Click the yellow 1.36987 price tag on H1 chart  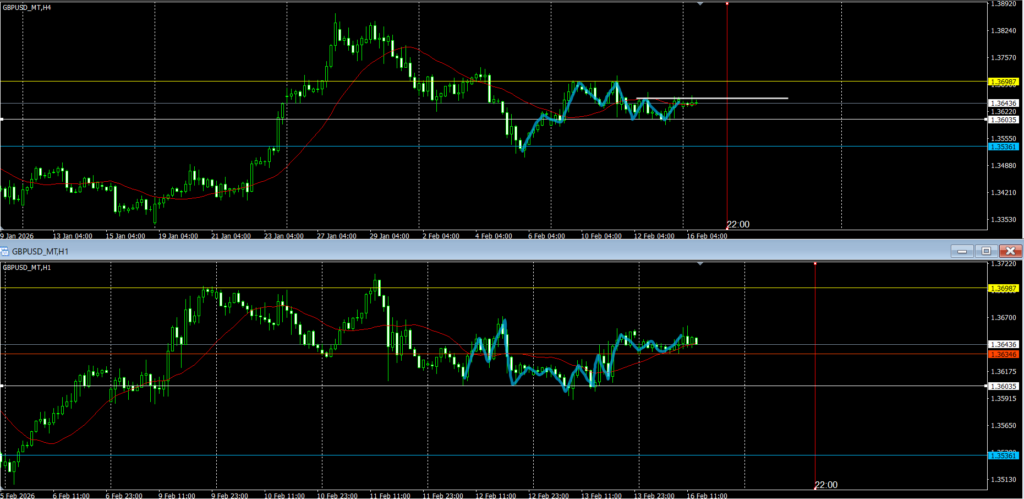(1002, 289)
